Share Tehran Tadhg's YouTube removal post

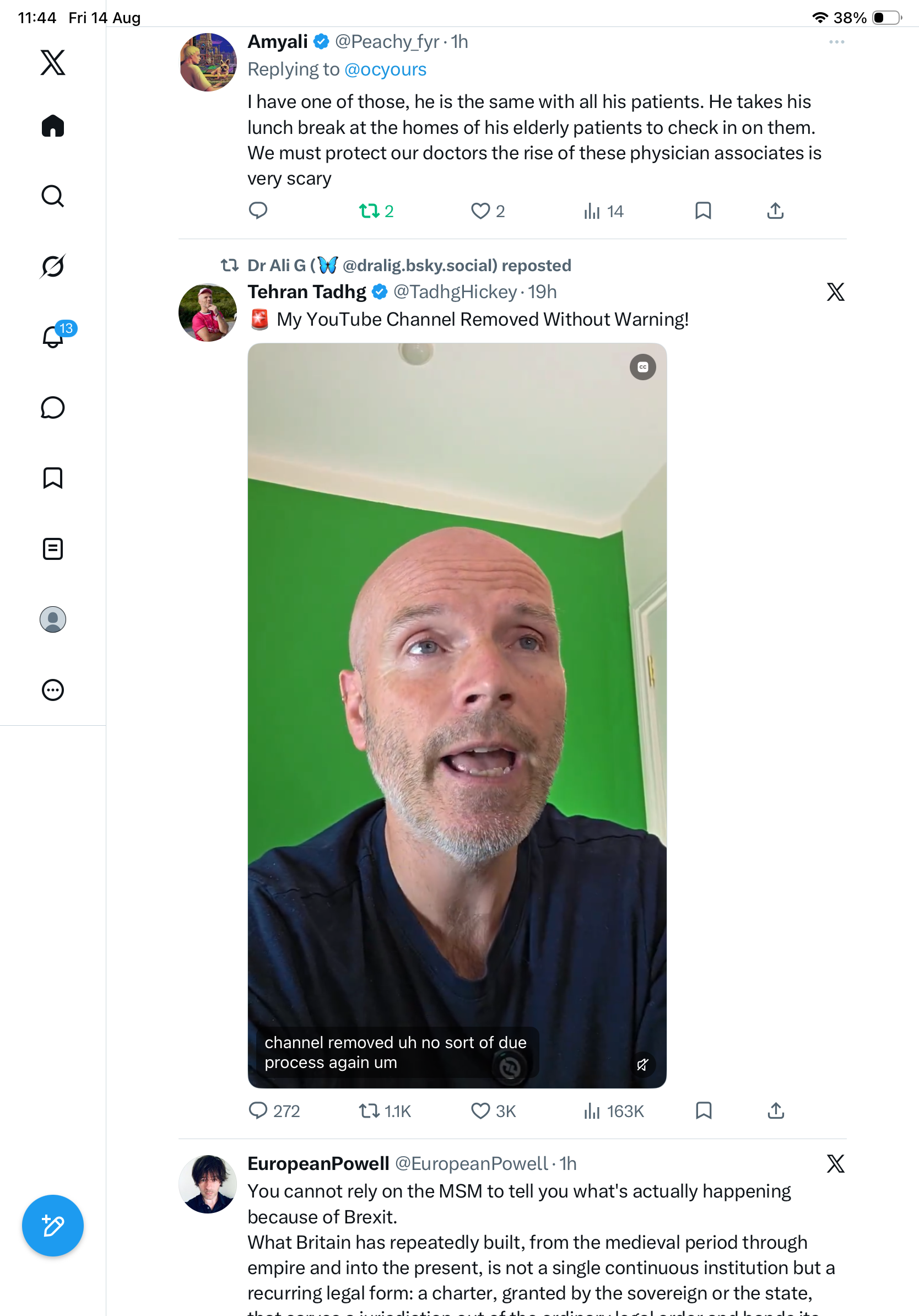point(776,1111)
